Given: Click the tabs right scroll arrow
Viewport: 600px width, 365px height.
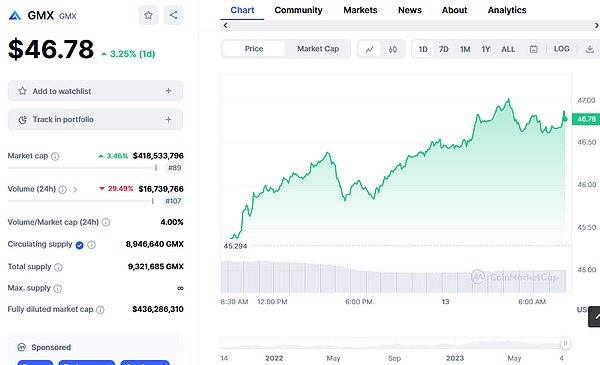Looking at the screenshot, I should [x=596, y=25].
